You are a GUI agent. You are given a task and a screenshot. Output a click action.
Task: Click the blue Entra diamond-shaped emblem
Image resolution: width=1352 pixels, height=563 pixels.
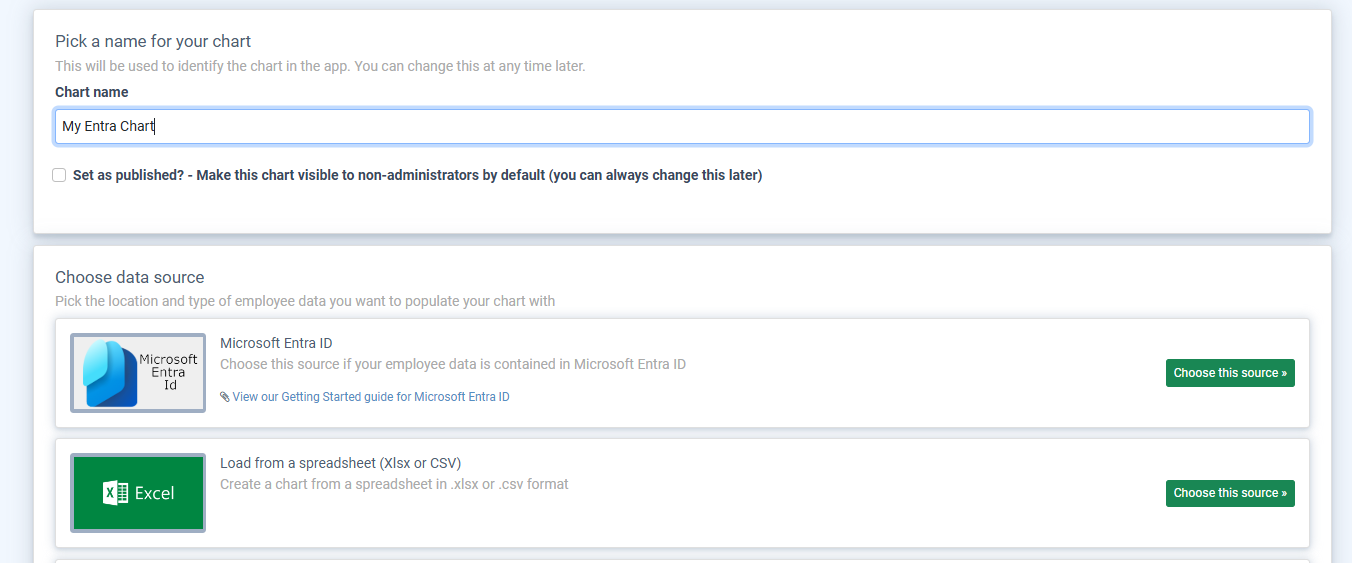110,373
